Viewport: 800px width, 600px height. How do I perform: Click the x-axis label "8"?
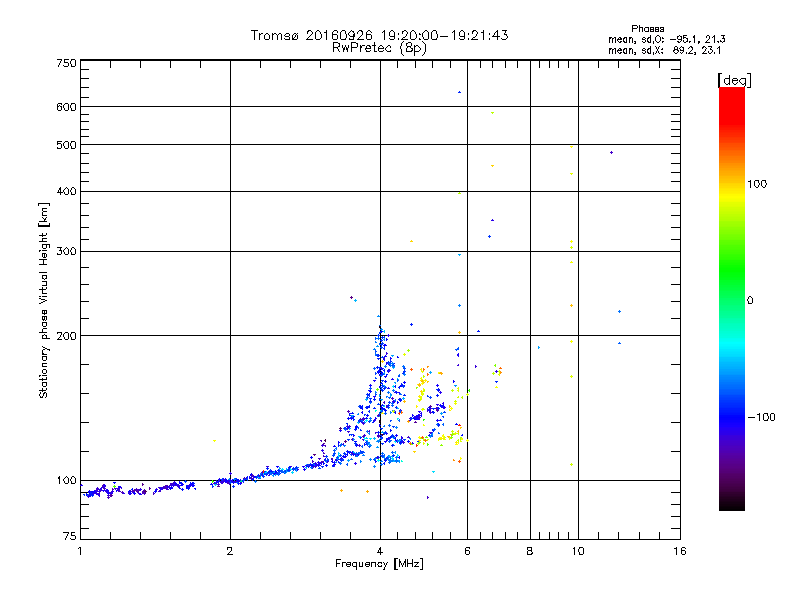(530, 551)
